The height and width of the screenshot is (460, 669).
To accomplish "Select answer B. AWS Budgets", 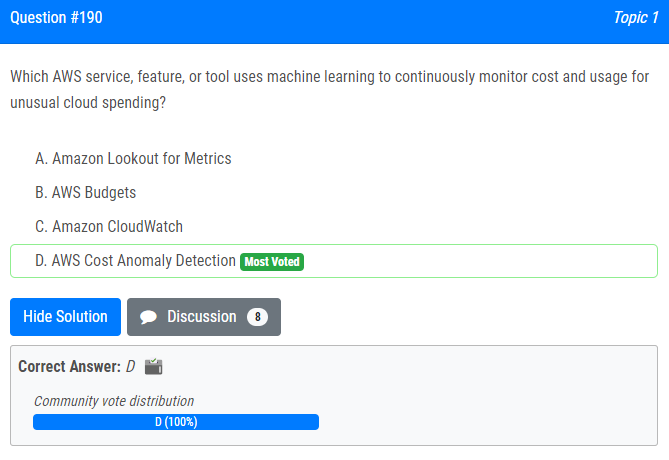I will tap(85, 192).
